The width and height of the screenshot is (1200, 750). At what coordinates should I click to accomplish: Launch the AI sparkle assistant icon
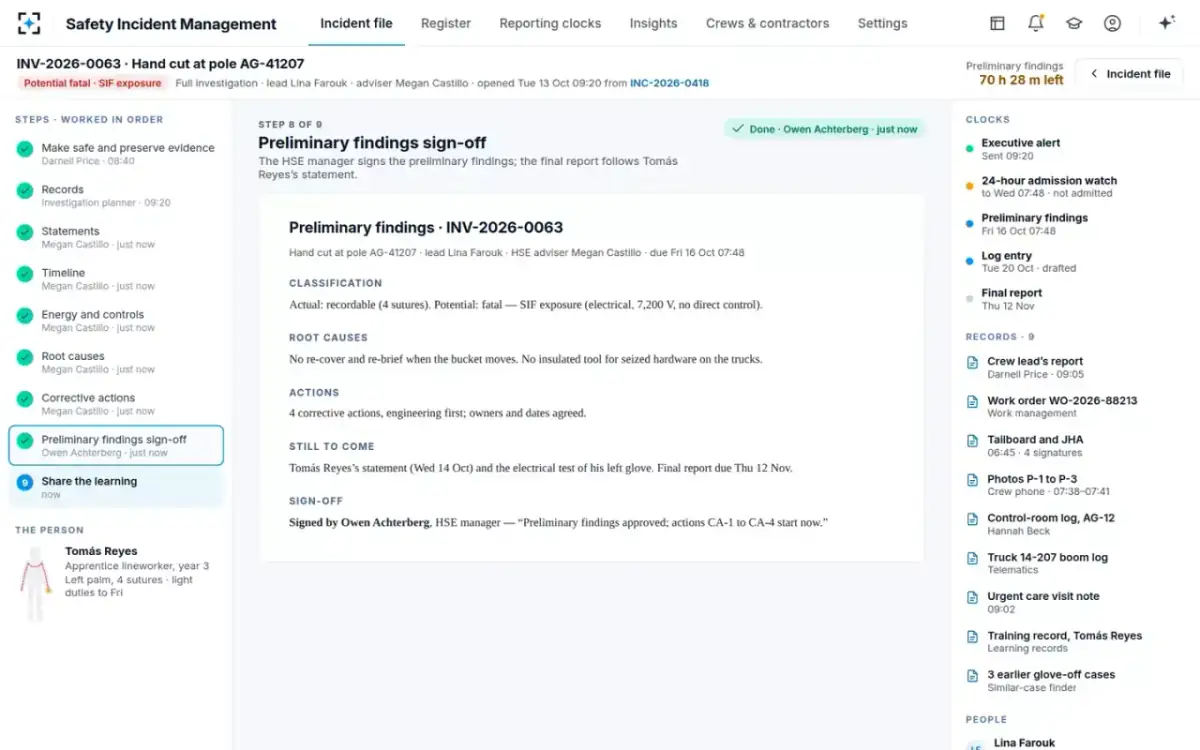point(1166,23)
